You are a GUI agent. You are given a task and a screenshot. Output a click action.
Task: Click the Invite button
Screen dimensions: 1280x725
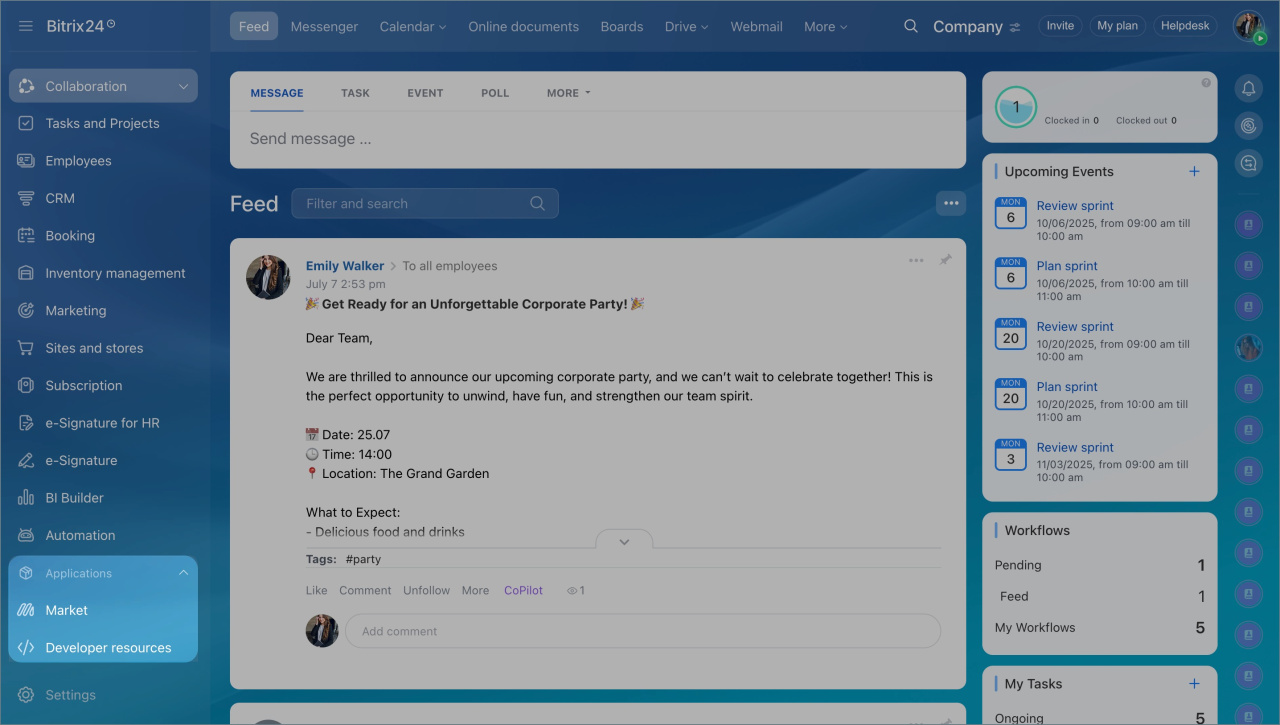coord(1060,26)
